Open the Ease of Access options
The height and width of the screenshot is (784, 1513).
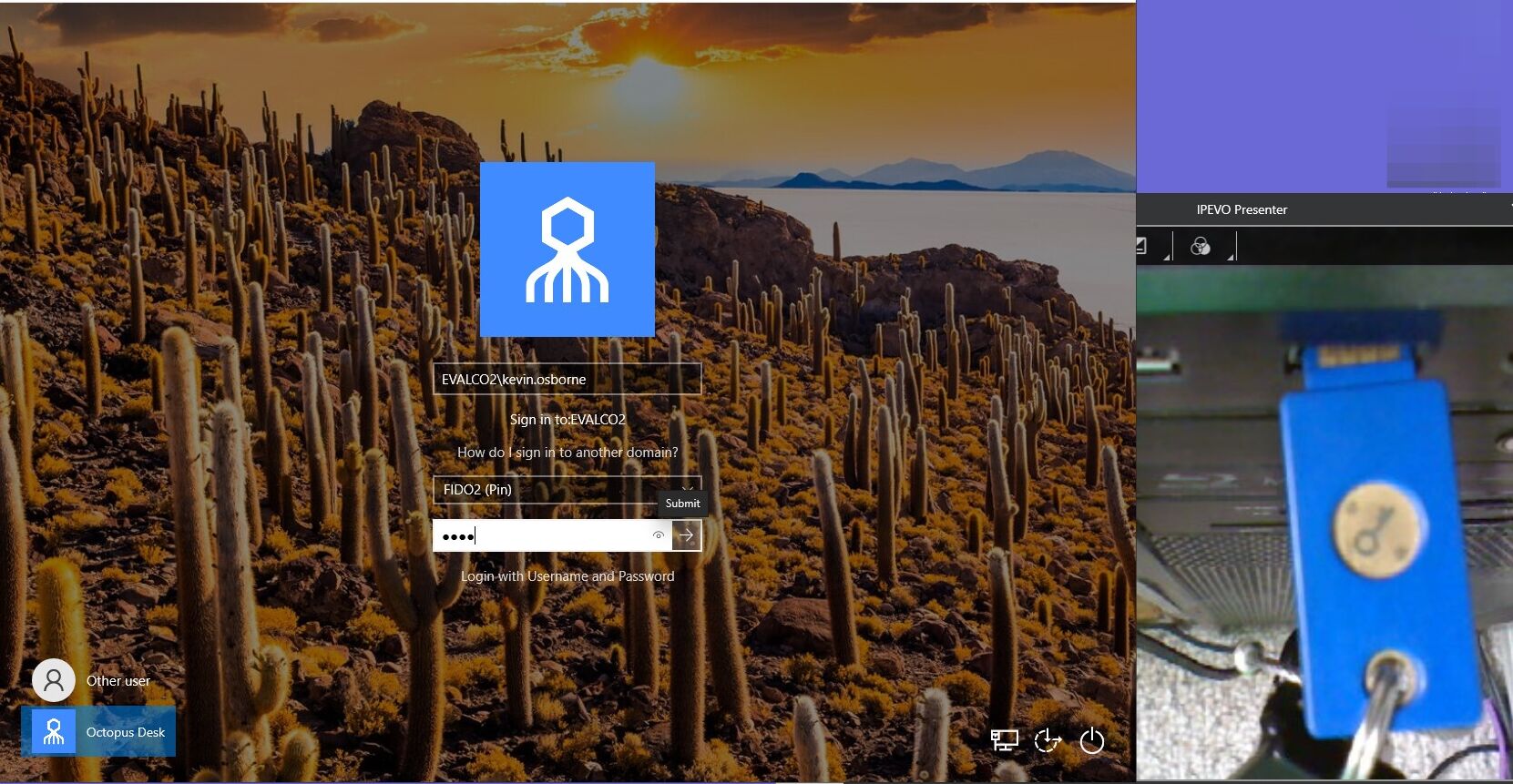(x=1048, y=740)
